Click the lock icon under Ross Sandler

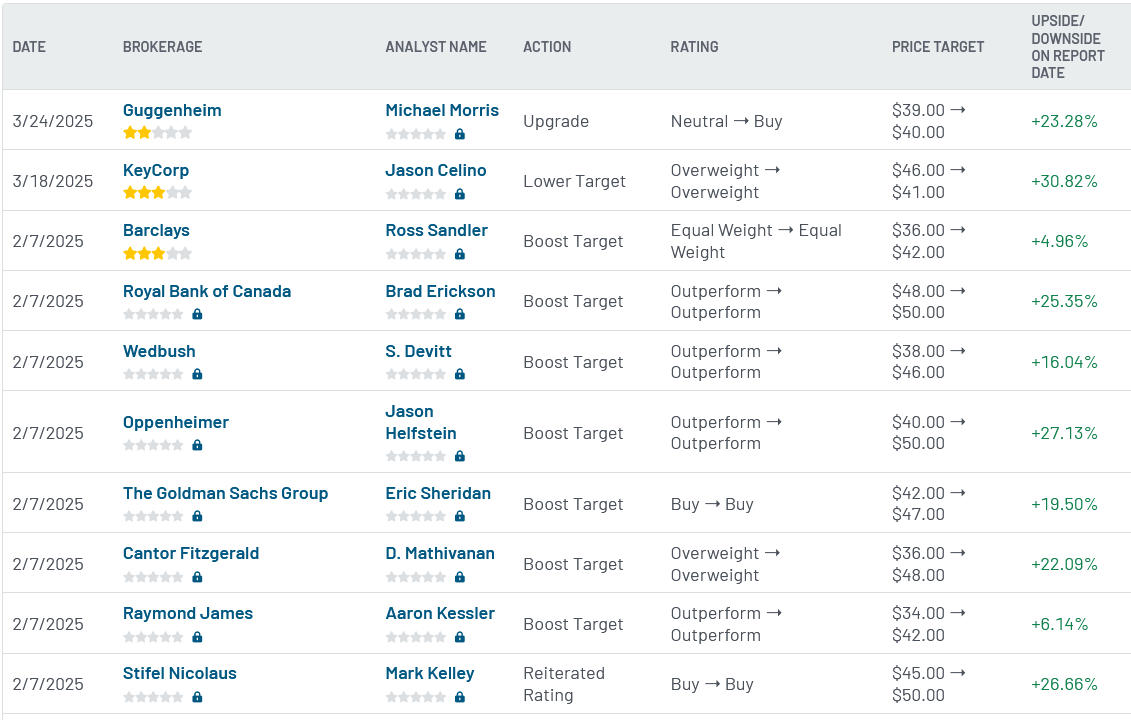tap(459, 254)
